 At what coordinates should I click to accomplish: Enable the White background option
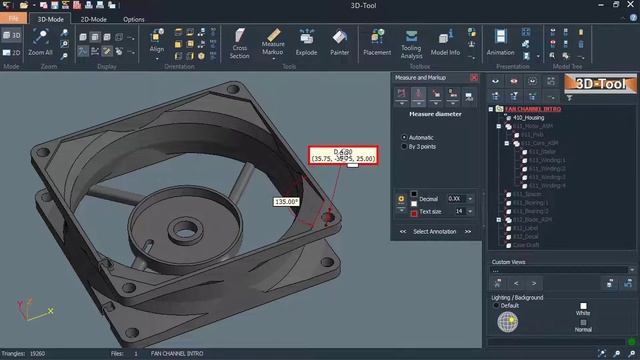click(583, 306)
